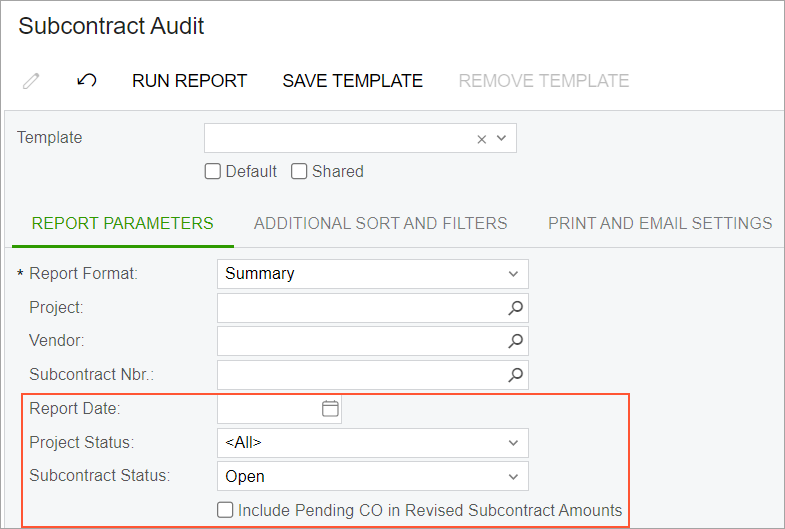The height and width of the screenshot is (529, 785).
Task: Open the Report Date calendar icon
Action: tap(330, 408)
